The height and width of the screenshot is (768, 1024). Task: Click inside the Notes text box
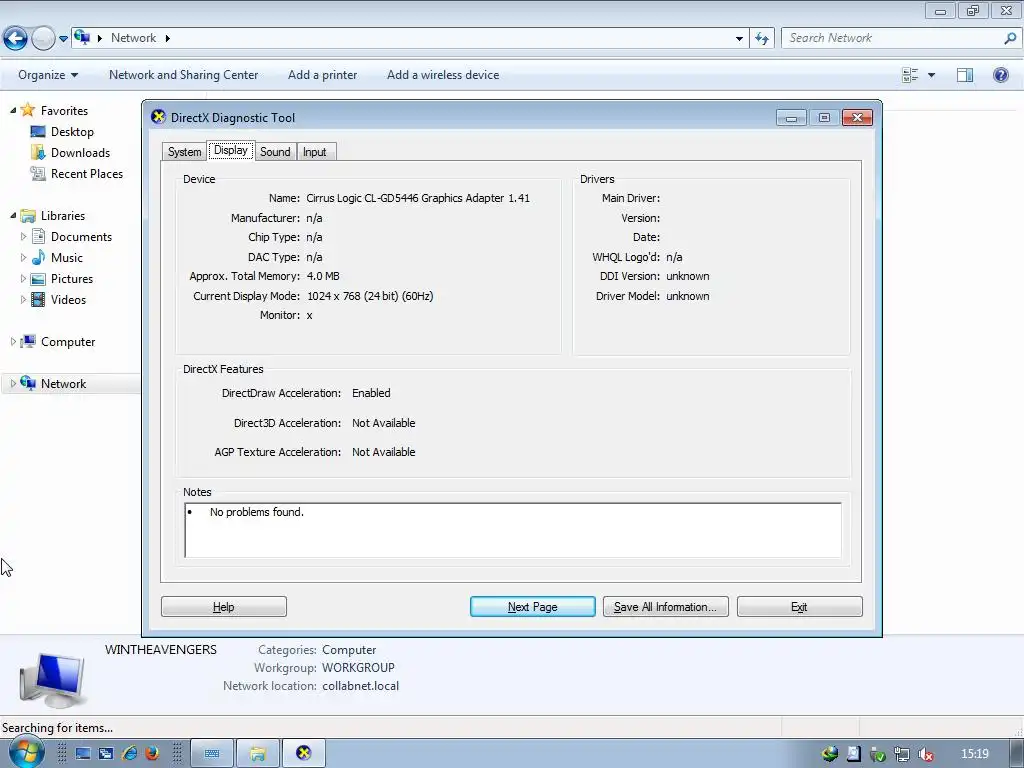513,530
